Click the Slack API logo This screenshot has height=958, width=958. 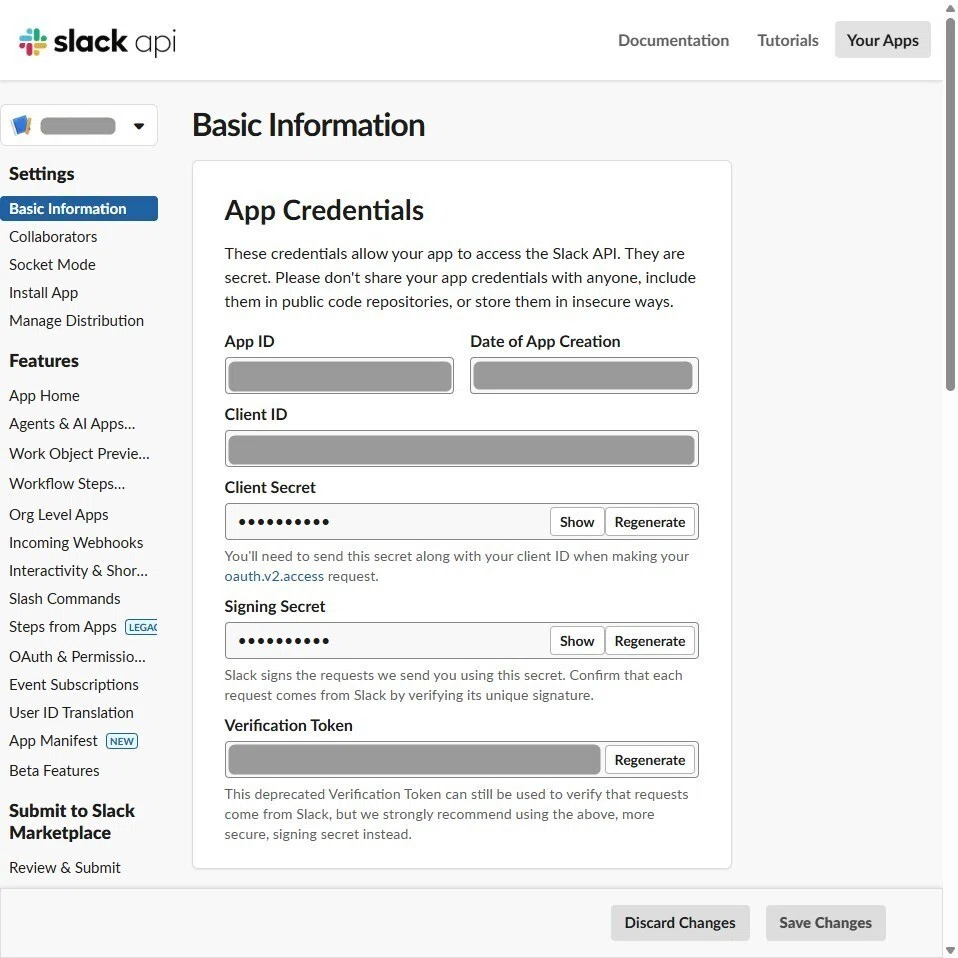(97, 42)
